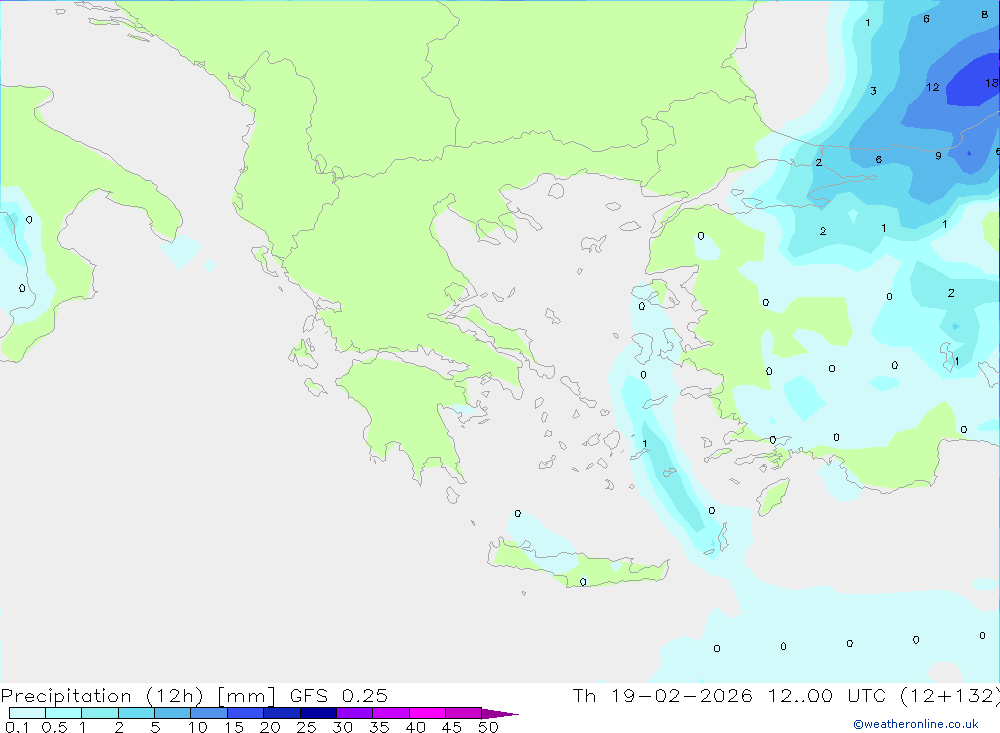Click the legend label "35"
Image resolution: width=1000 pixels, height=733 pixels.
coord(379,727)
